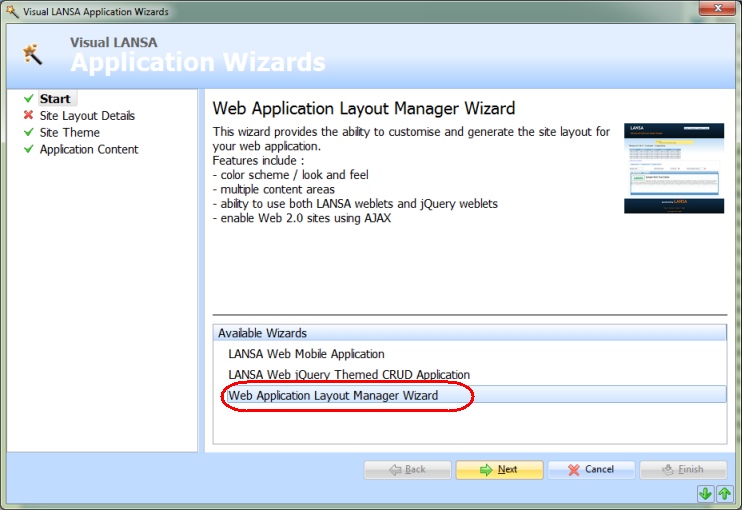The width and height of the screenshot is (742, 510).
Task: Click the Next button
Action: coord(499,469)
